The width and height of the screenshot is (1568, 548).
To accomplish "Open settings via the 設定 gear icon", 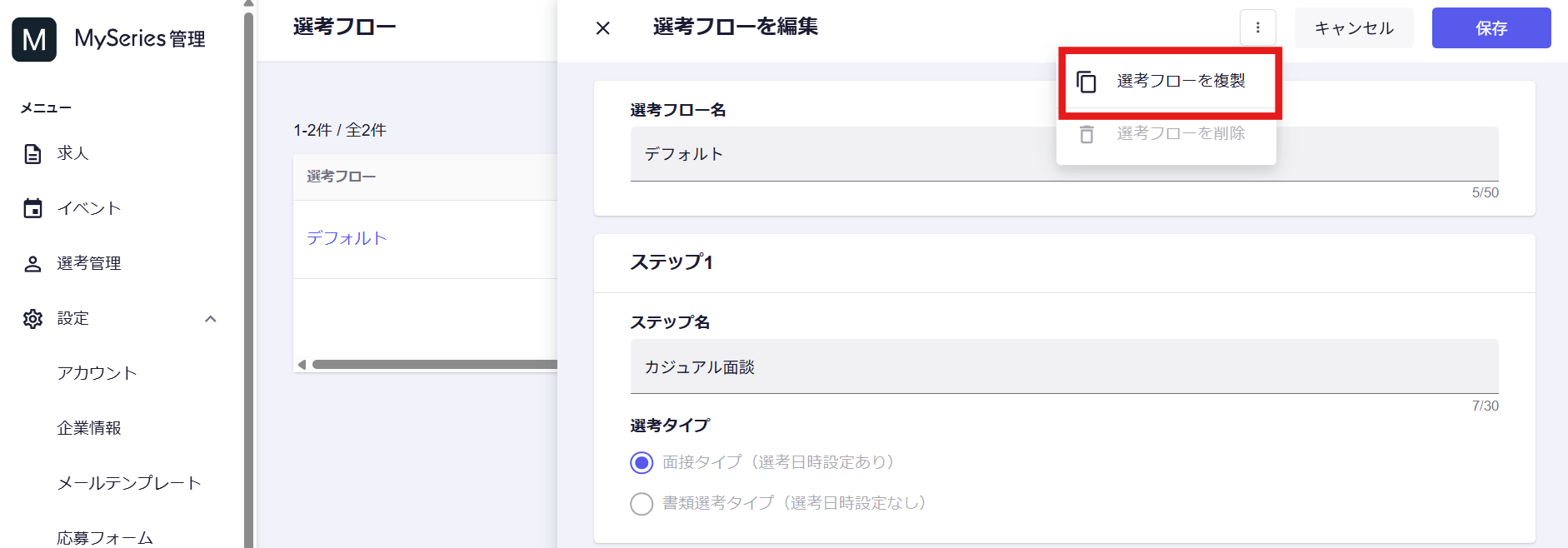I will [x=32, y=318].
